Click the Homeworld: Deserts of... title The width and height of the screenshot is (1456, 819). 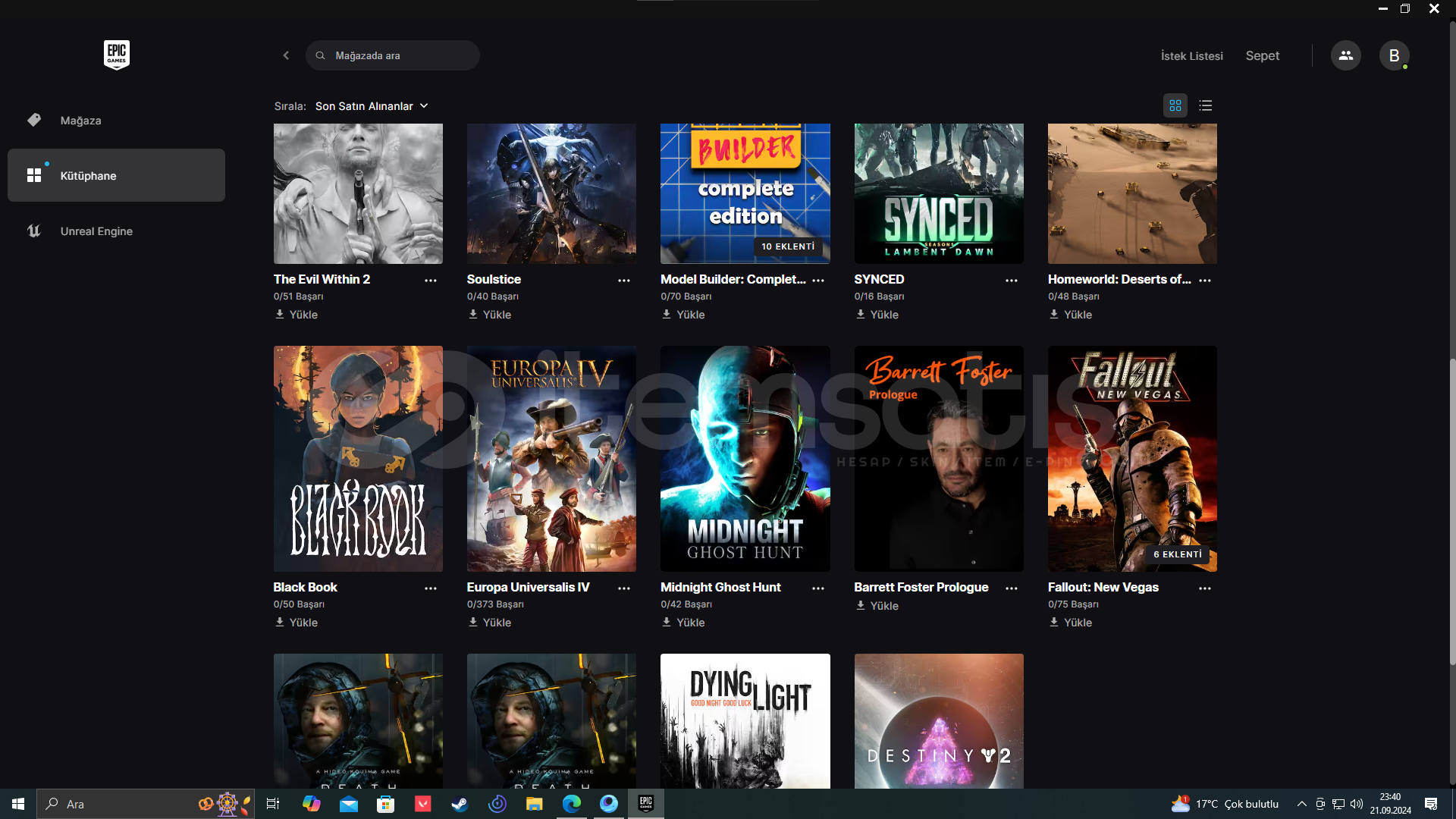1119,279
